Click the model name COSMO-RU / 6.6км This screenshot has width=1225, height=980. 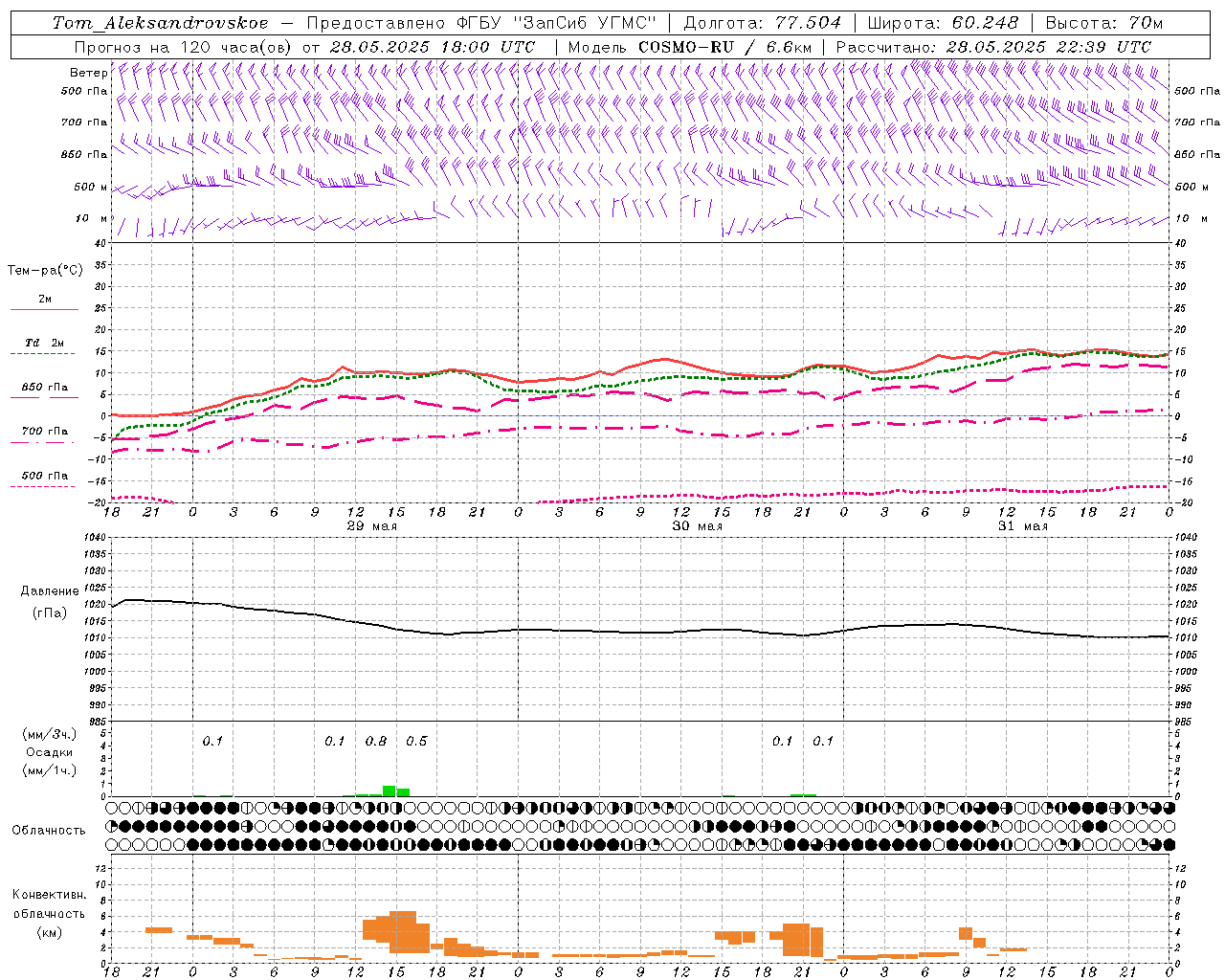click(x=724, y=47)
